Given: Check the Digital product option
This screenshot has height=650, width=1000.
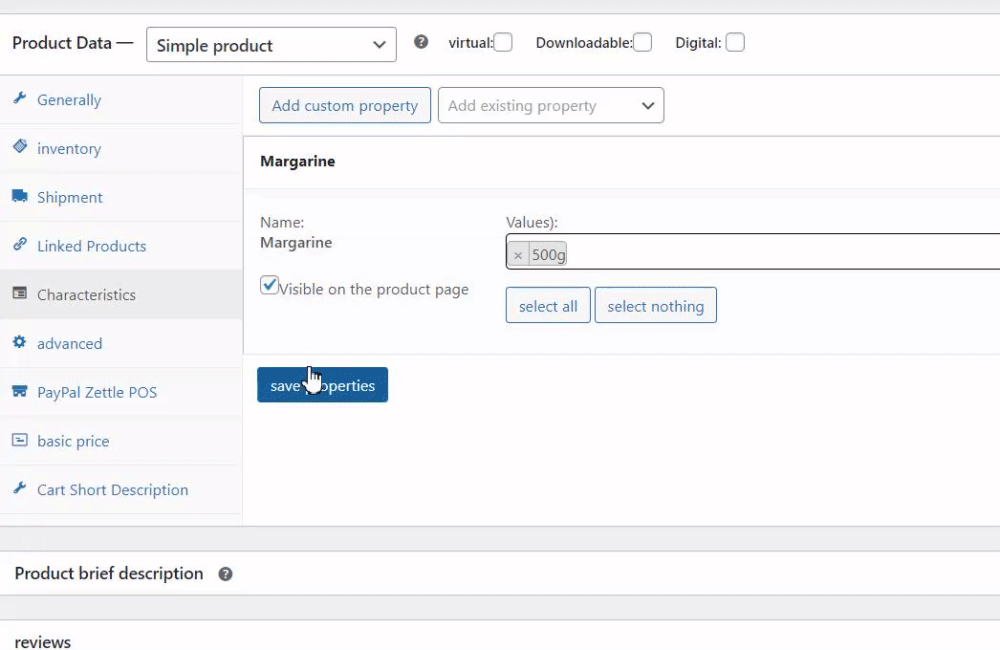Looking at the screenshot, I should coord(735,42).
